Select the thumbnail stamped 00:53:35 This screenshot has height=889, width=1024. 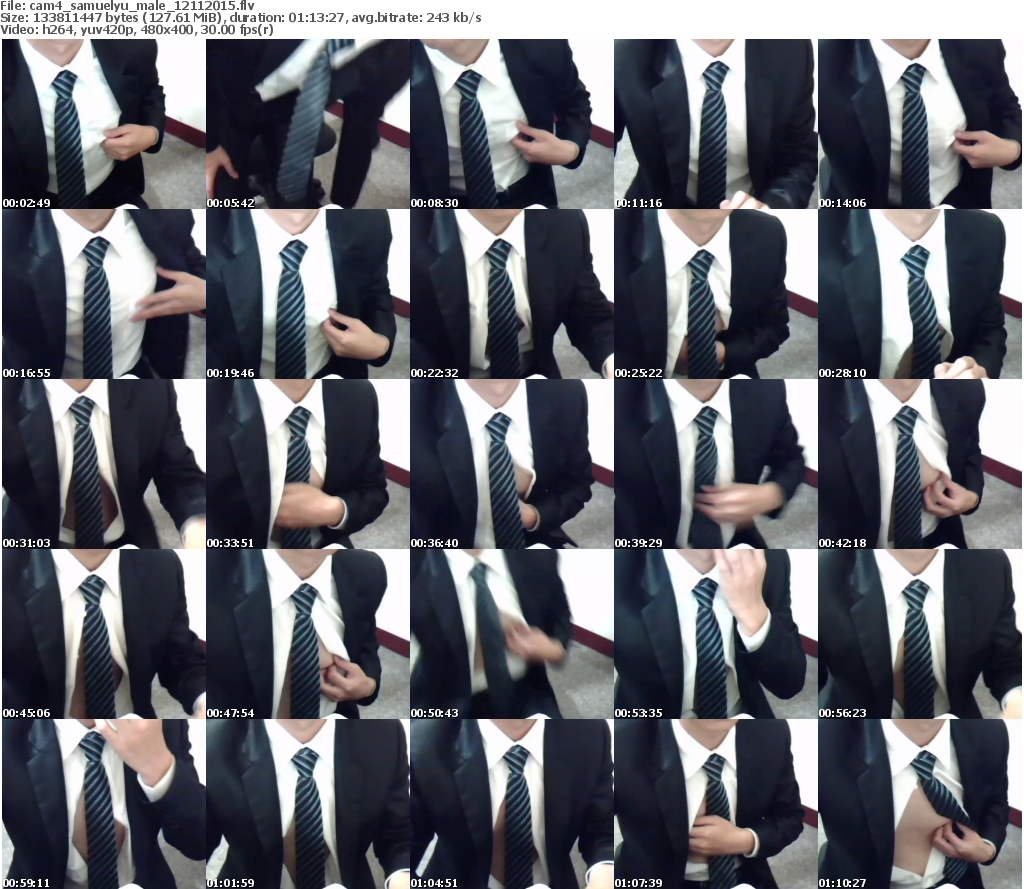pos(716,634)
